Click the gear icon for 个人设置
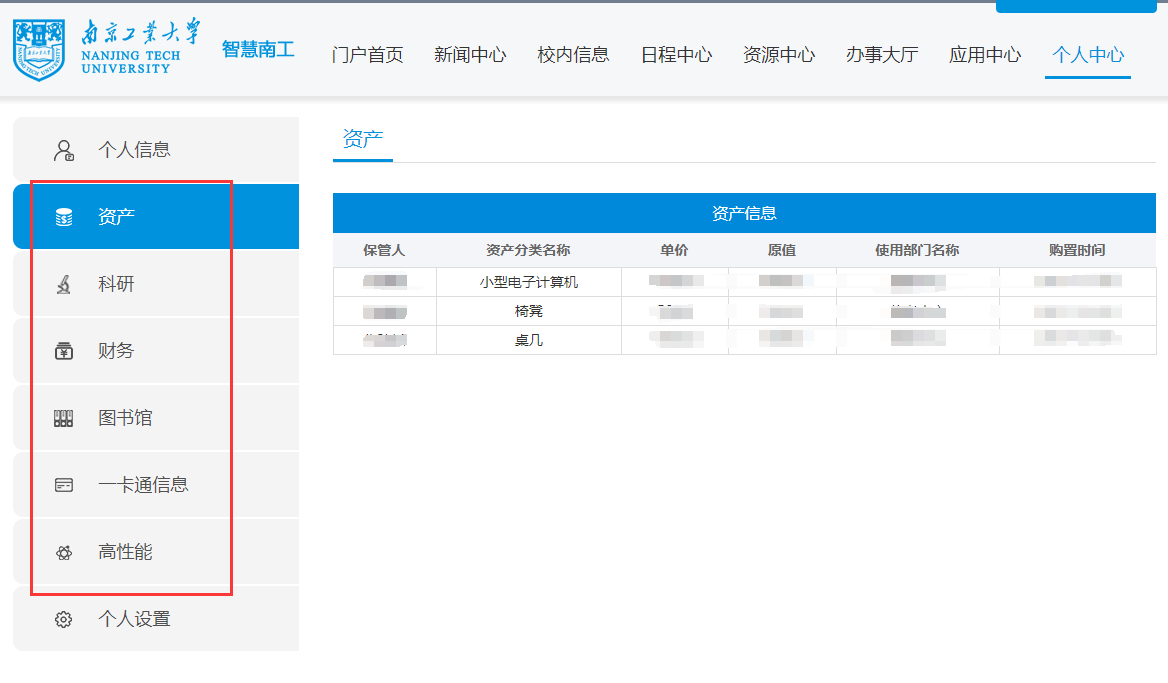Image resolution: width=1168 pixels, height=683 pixels. [64, 620]
